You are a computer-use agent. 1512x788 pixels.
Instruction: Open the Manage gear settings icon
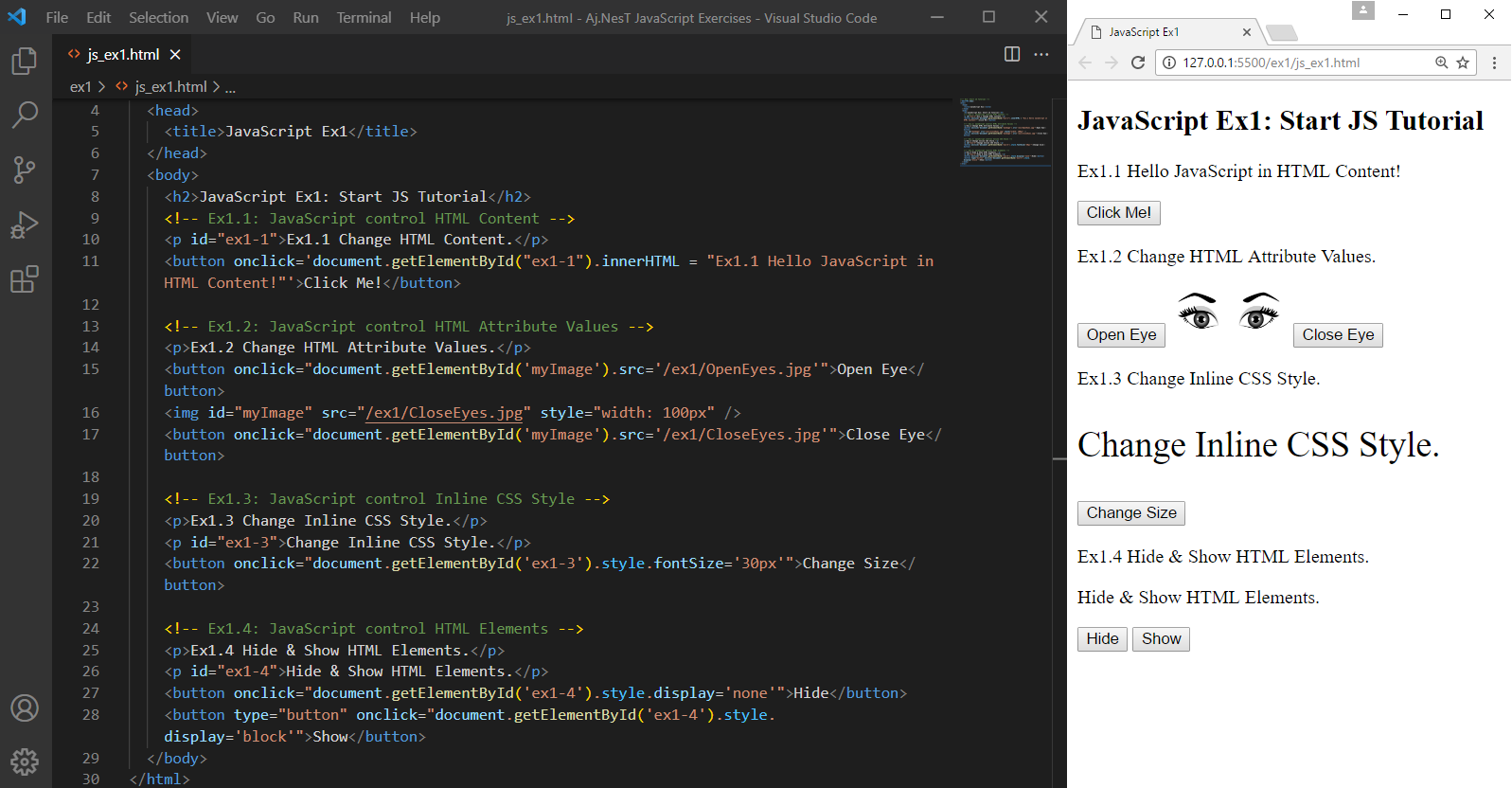pos(25,761)
